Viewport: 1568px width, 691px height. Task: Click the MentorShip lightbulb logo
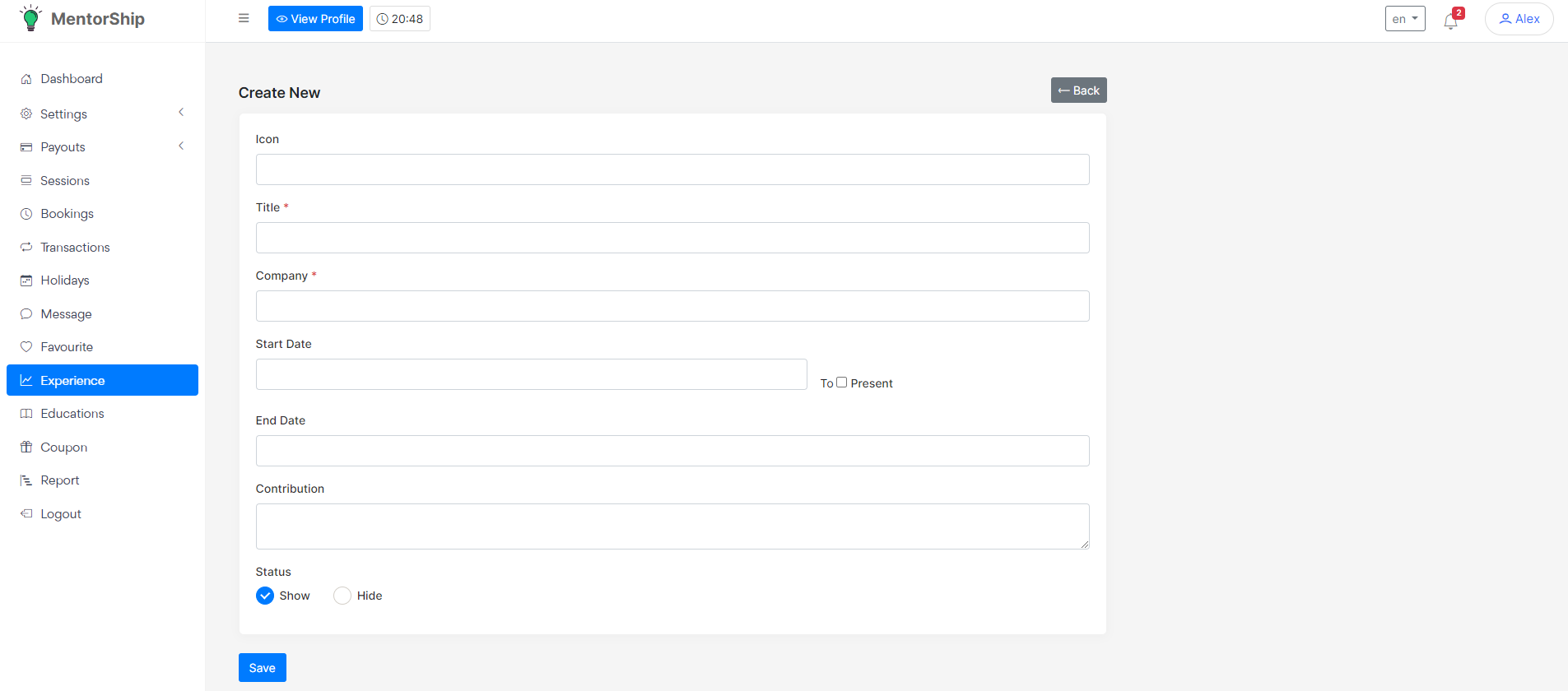(30, 18)
